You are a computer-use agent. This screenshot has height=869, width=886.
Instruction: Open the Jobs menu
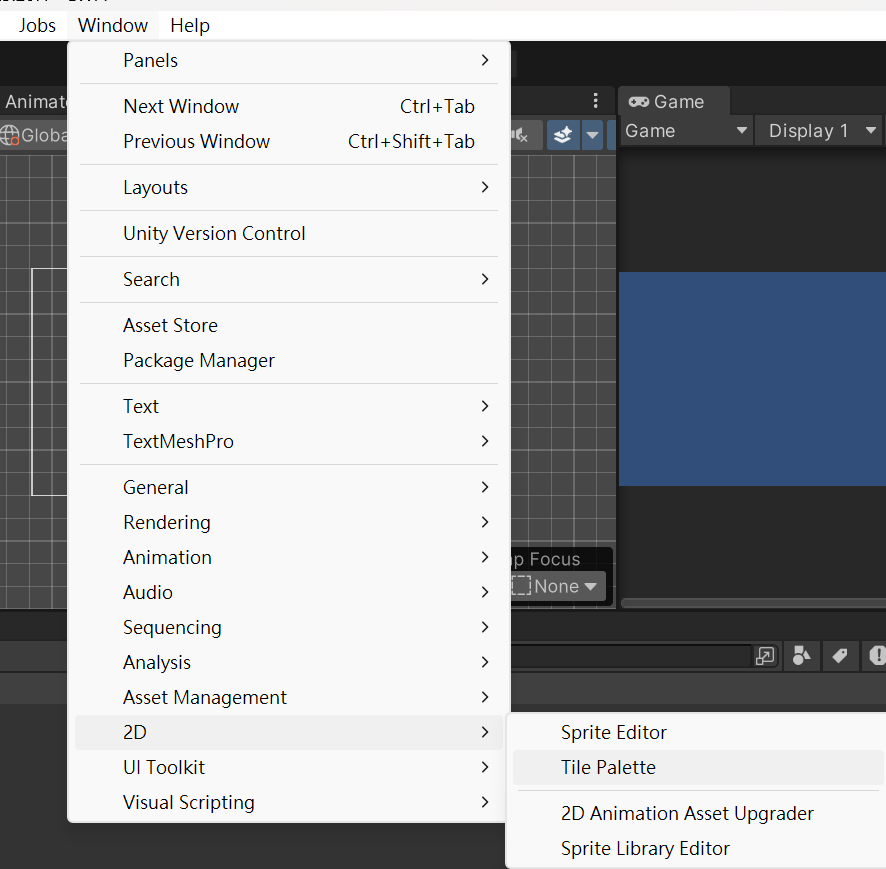(37, 25)
